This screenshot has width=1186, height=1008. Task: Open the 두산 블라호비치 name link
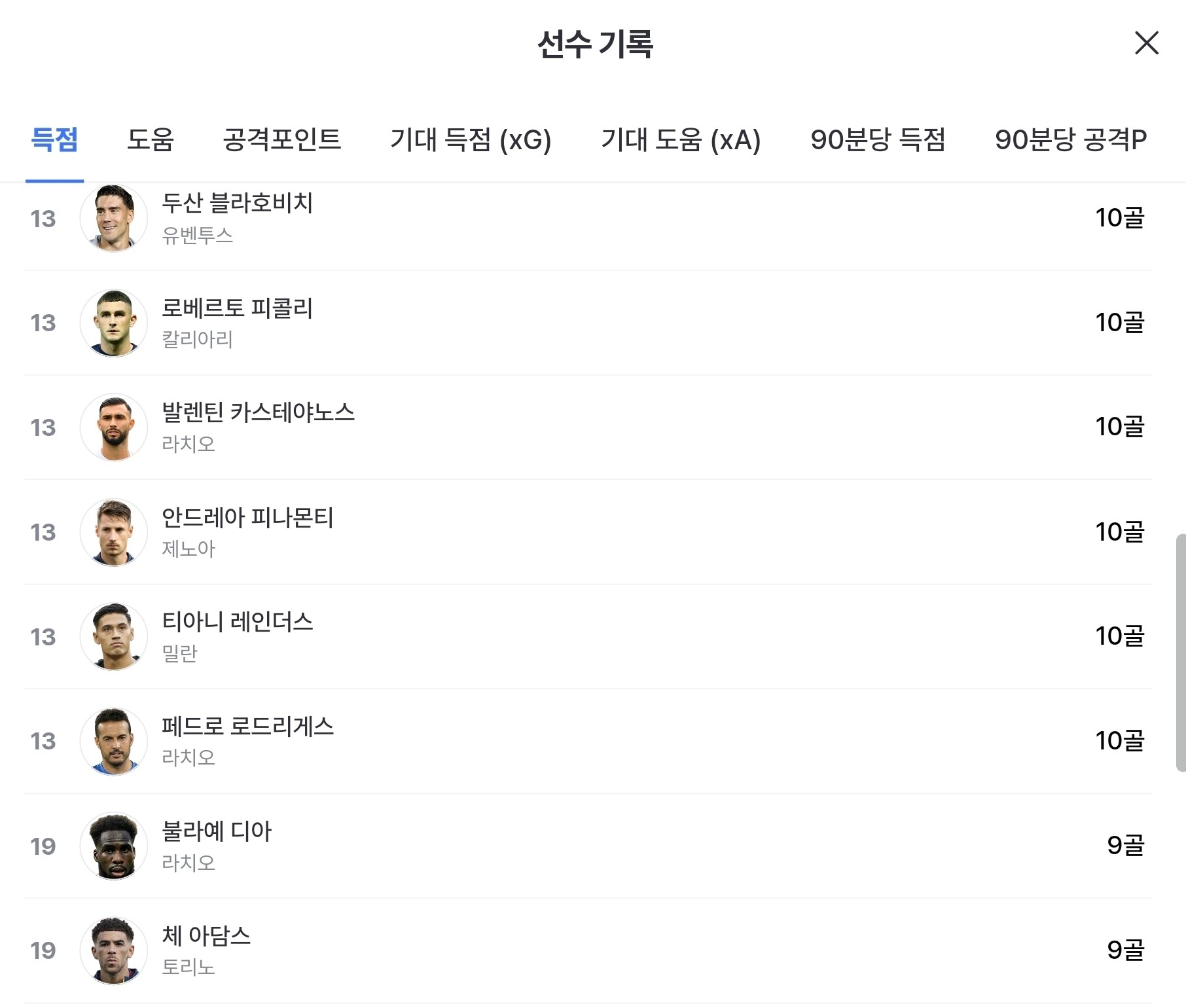click(237, 203)
